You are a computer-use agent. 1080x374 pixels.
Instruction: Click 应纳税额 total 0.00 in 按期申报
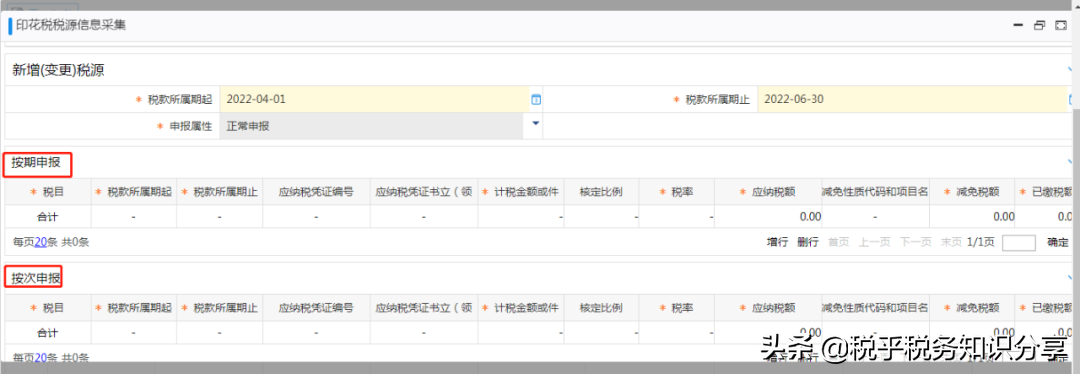click(x=810, y=217)
